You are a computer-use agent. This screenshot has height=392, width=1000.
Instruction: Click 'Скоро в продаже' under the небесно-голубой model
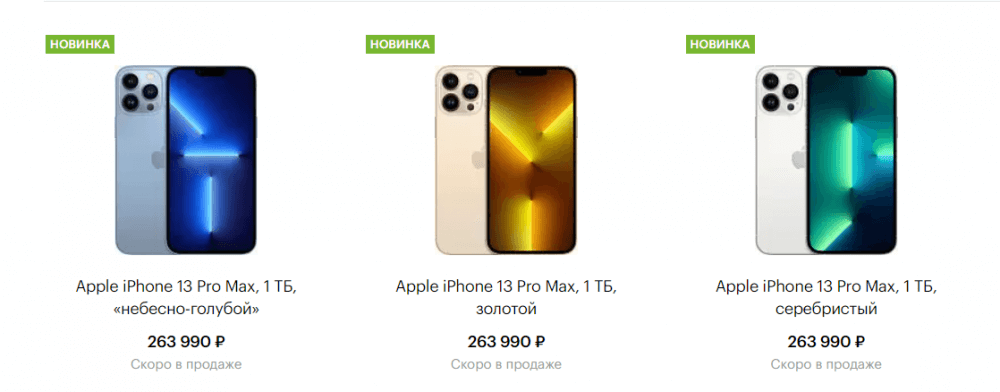click(186, 365)
